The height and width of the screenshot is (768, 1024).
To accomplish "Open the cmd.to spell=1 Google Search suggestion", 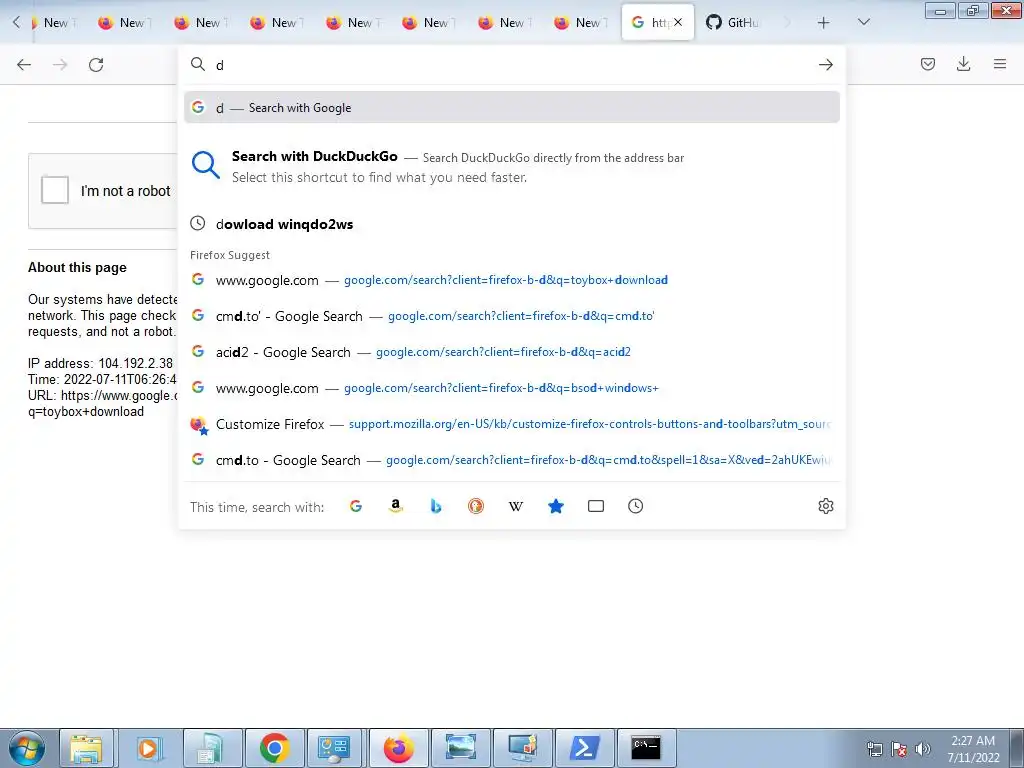I will click(x=512, y=460).
